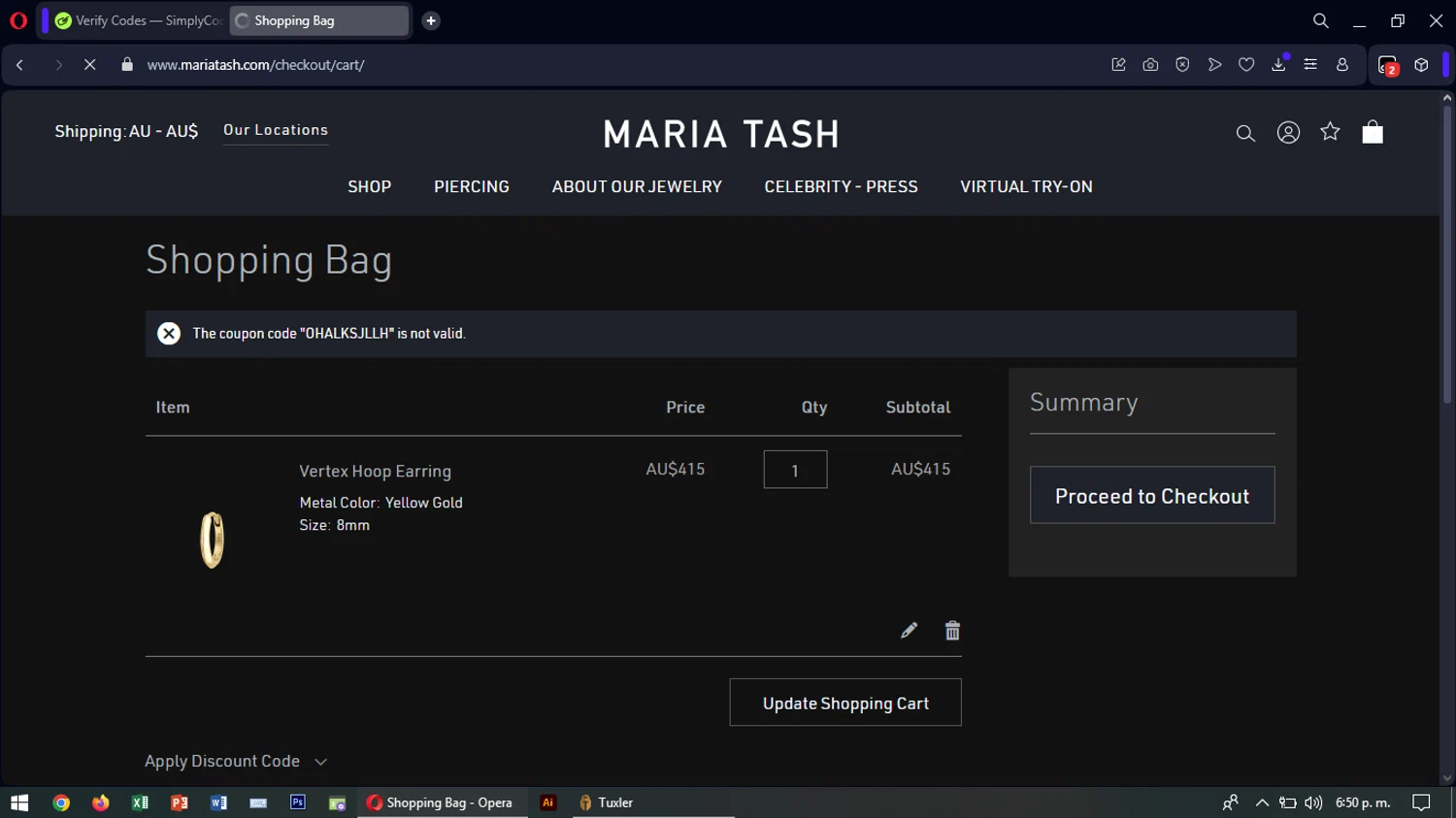Open Windows Start menu

19,802
